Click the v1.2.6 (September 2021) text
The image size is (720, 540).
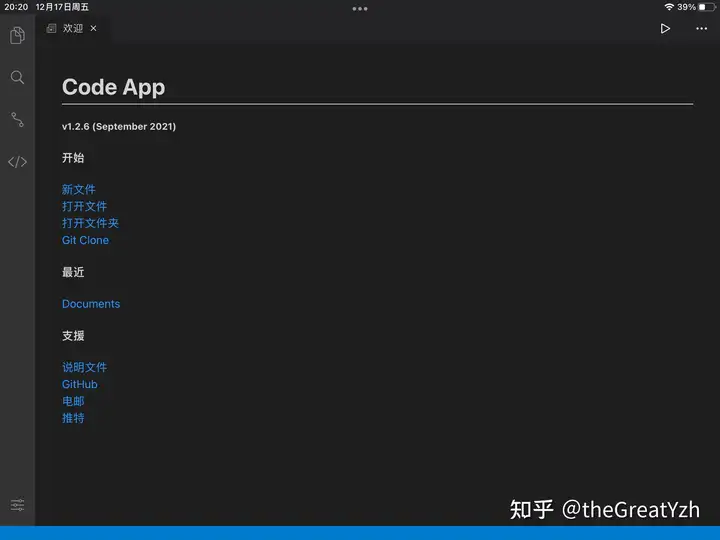(x=119, y=126)
